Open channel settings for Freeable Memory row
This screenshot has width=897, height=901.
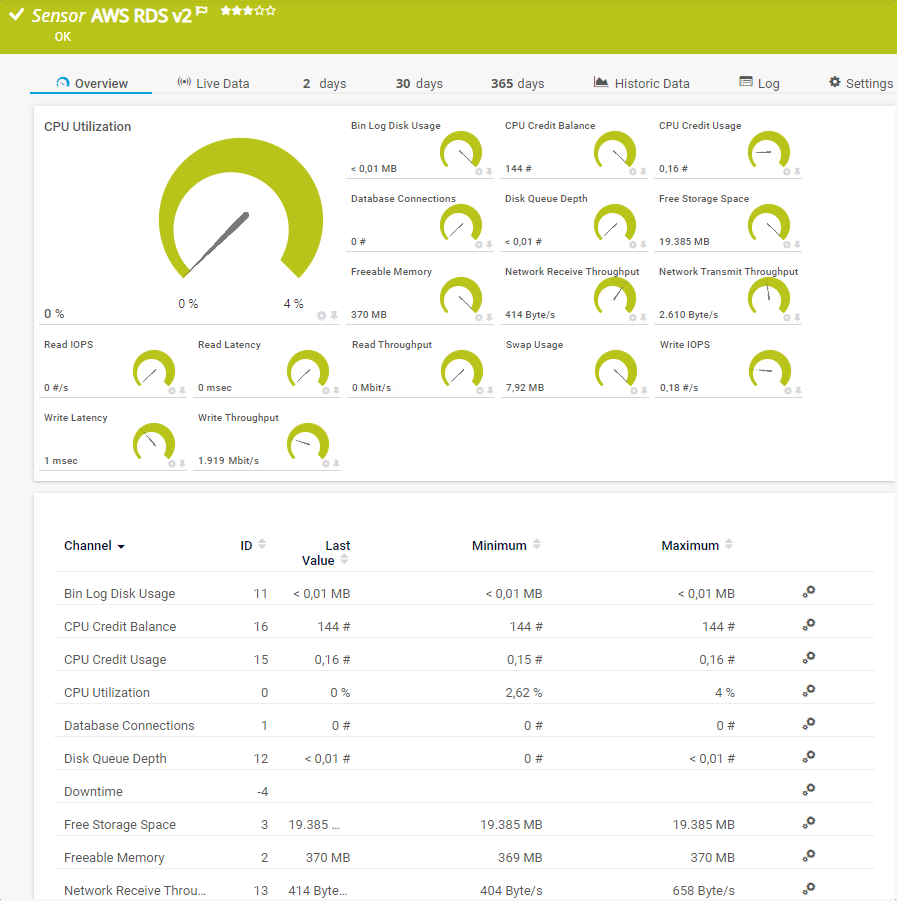point(809,856)
